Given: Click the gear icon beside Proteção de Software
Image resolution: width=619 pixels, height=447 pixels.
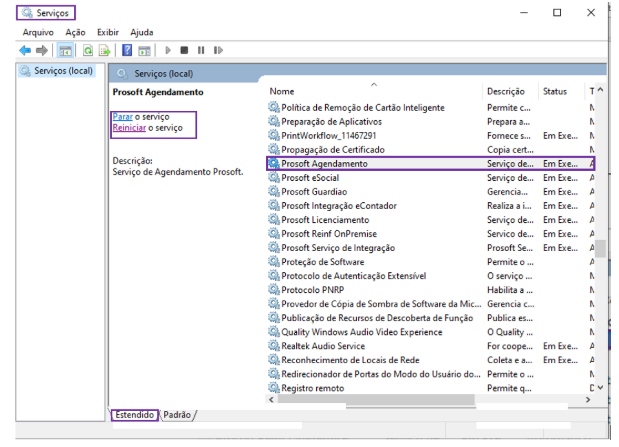Looking at the screenshot, I should click(274, 261).
